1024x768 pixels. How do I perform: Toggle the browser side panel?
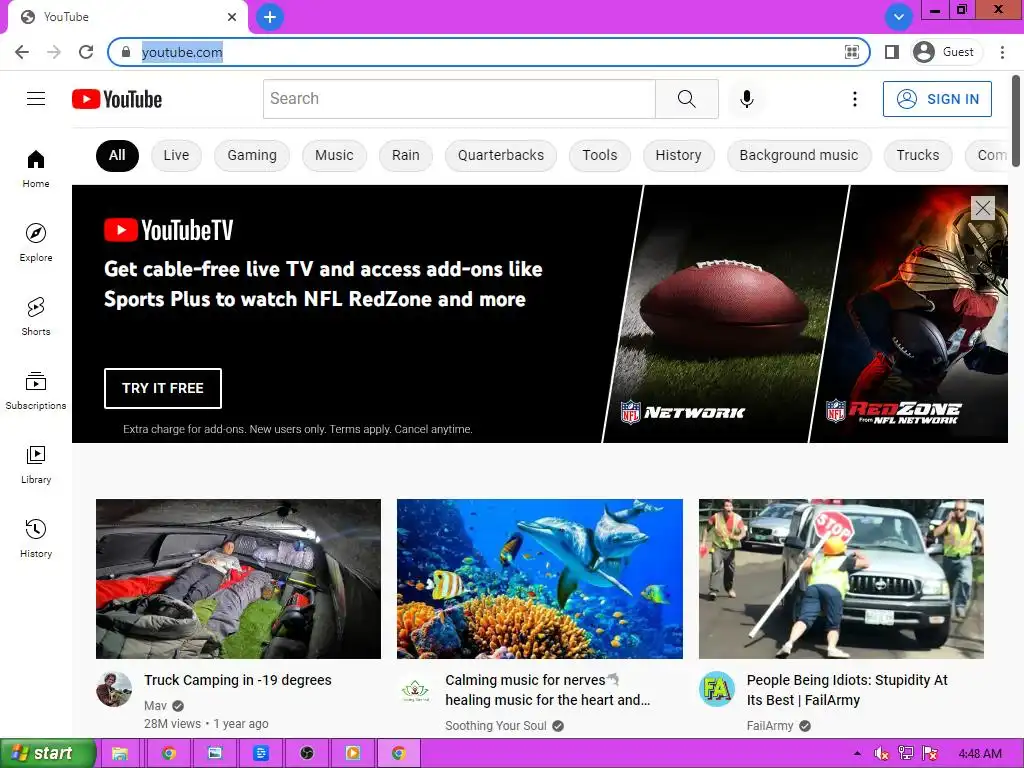[891, 52]
